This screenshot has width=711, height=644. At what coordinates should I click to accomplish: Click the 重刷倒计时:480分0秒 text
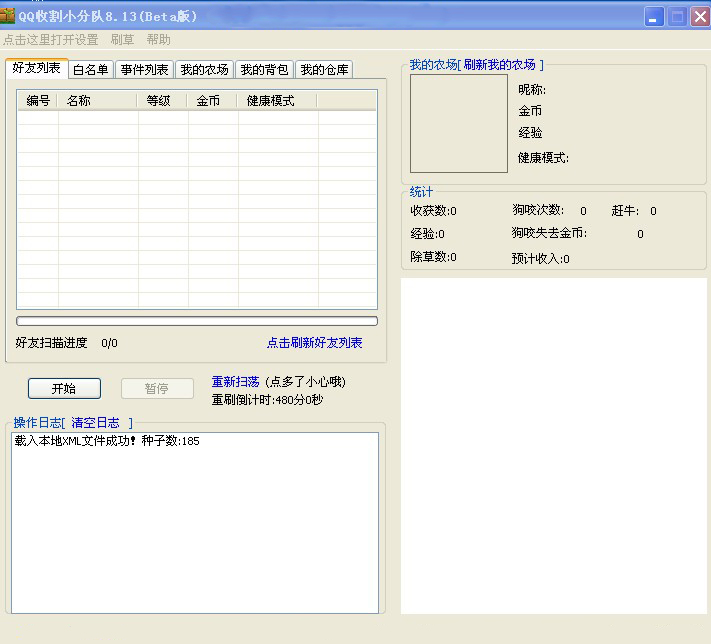pos(267,400)
